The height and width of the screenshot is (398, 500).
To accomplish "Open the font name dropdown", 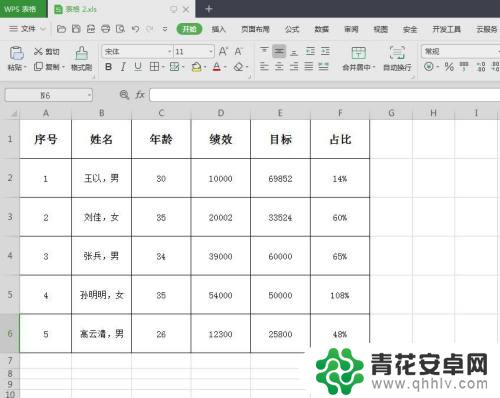I will tap(169, 52).
